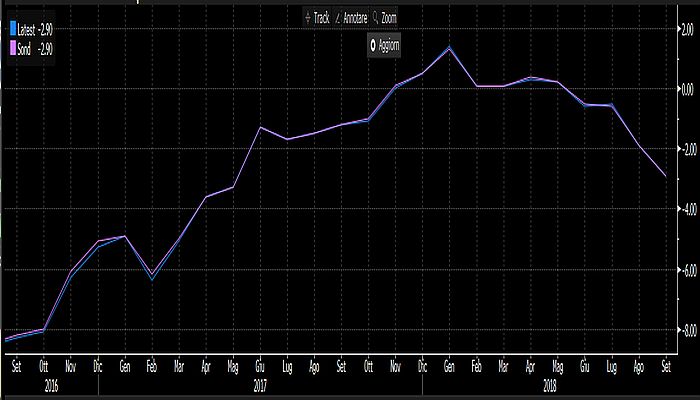This screenshot has width=700, height=400.
Task: Click the 2017 year label on timeline
Action: pyautogui.click(x=260, y=381)
